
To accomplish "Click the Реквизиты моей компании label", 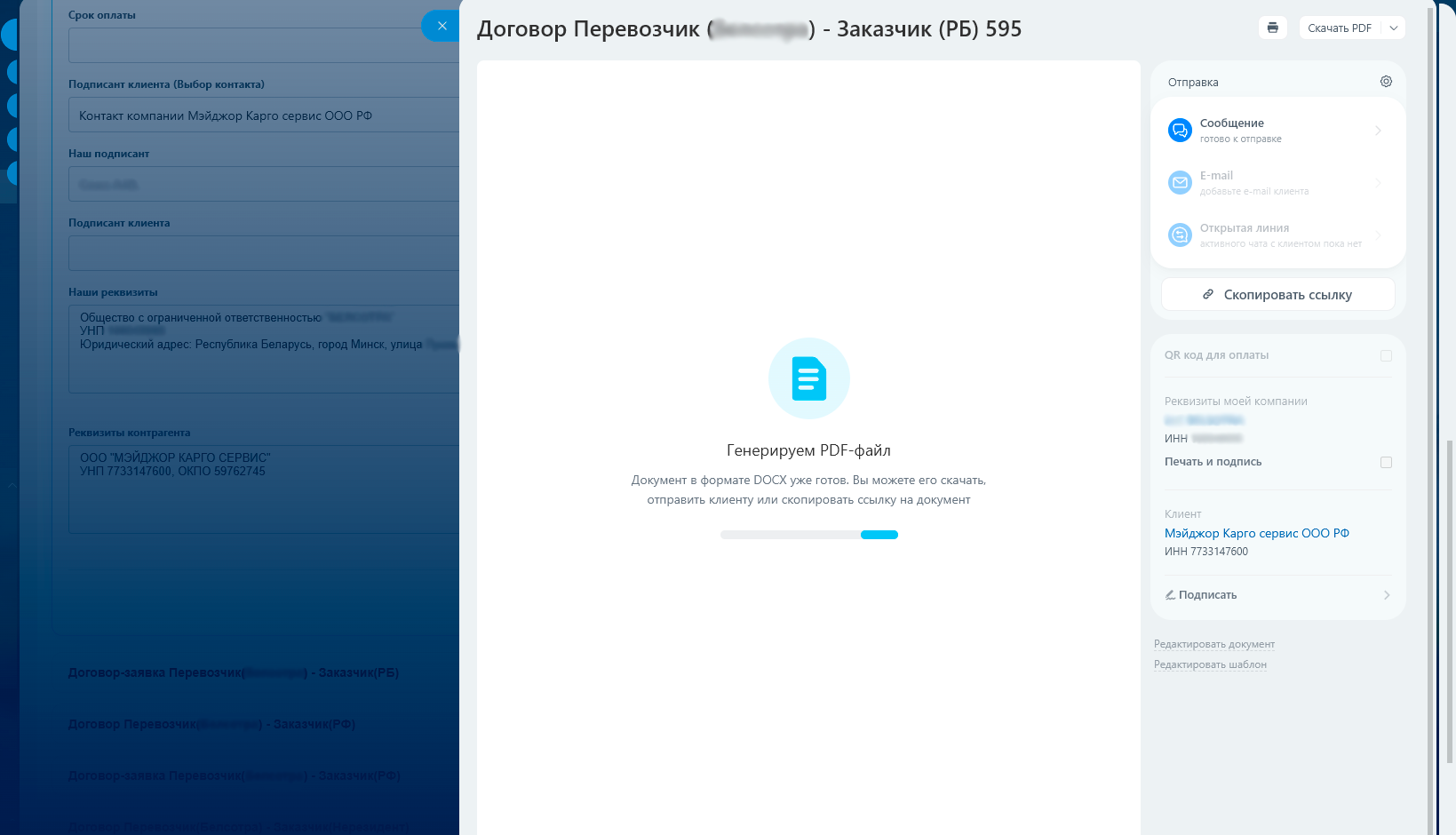I will tap(1236, 402).
